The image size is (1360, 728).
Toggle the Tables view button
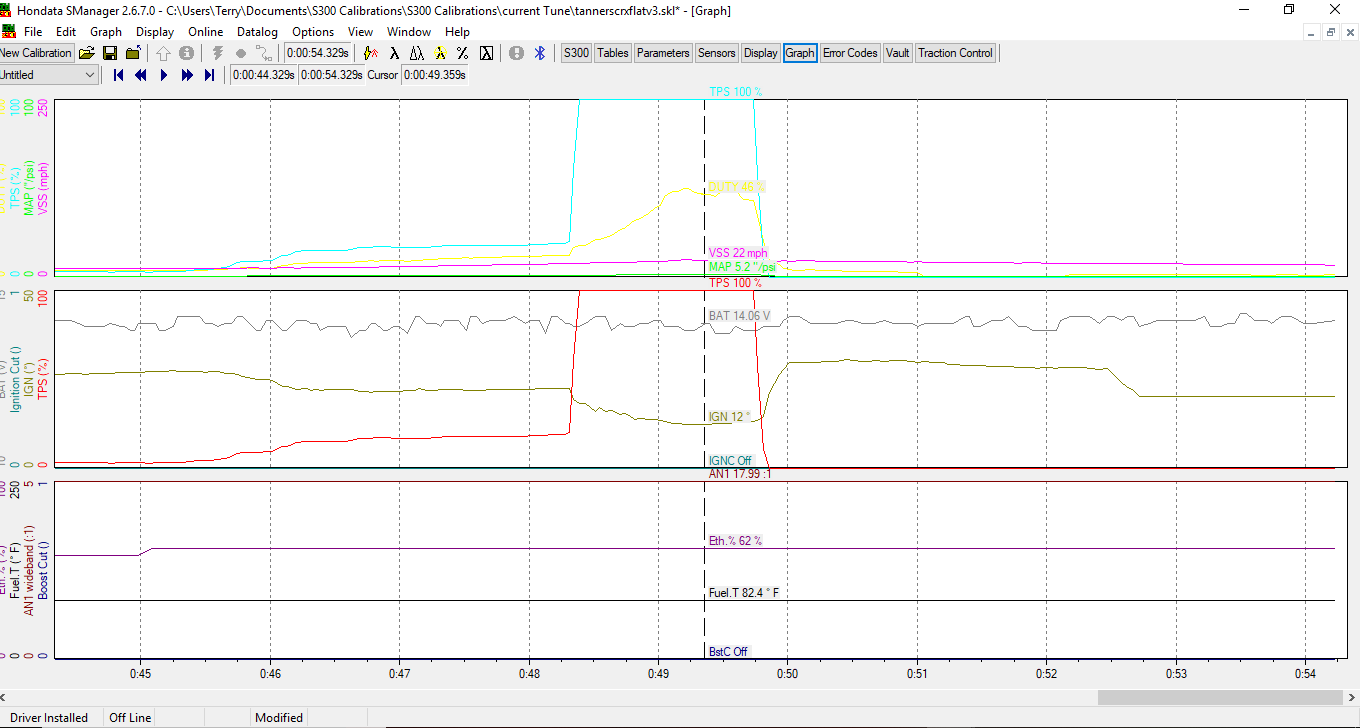tap(613, 53)
